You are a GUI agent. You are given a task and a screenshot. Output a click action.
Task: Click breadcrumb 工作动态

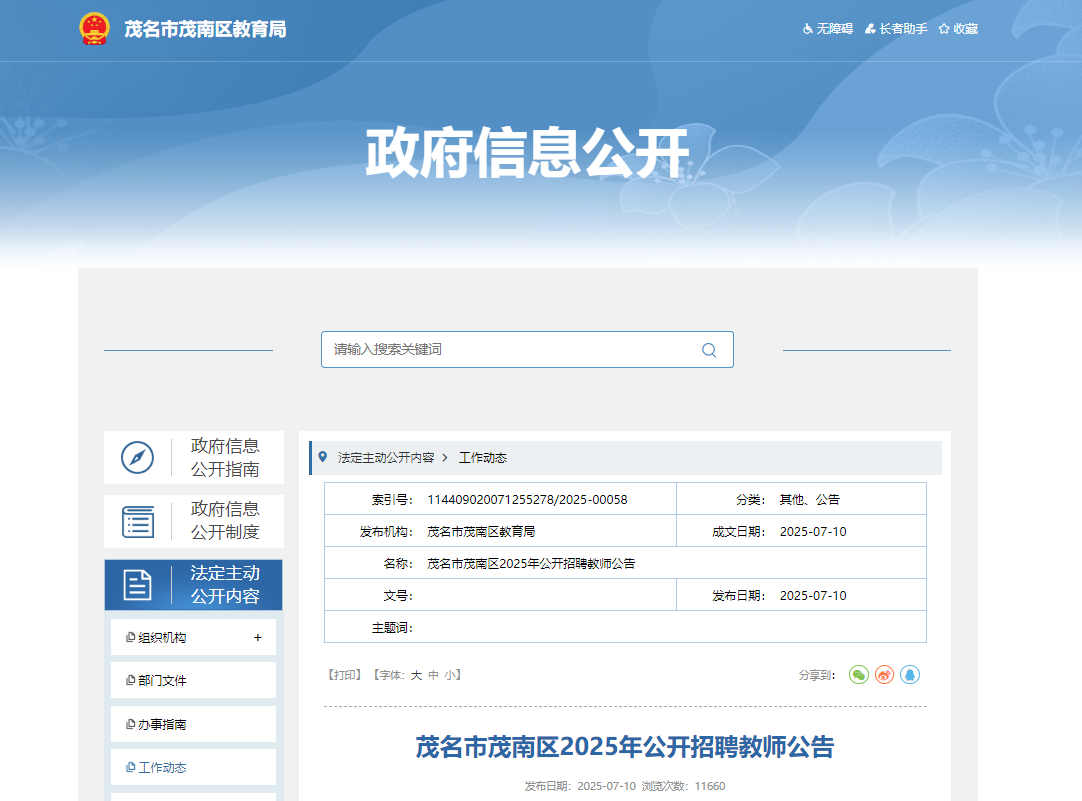coord(483,458)
